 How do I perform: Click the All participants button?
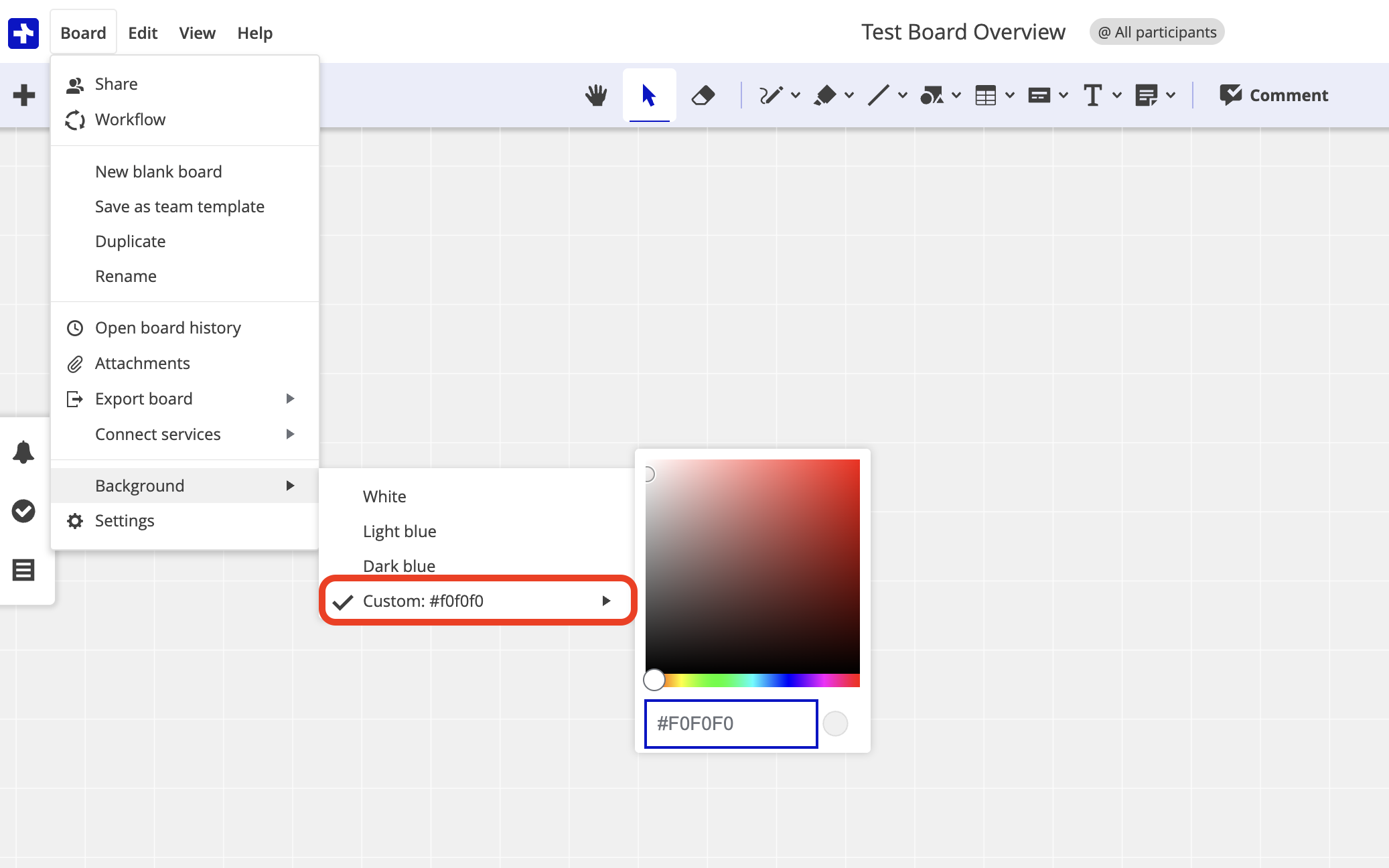click(1157, 32)
